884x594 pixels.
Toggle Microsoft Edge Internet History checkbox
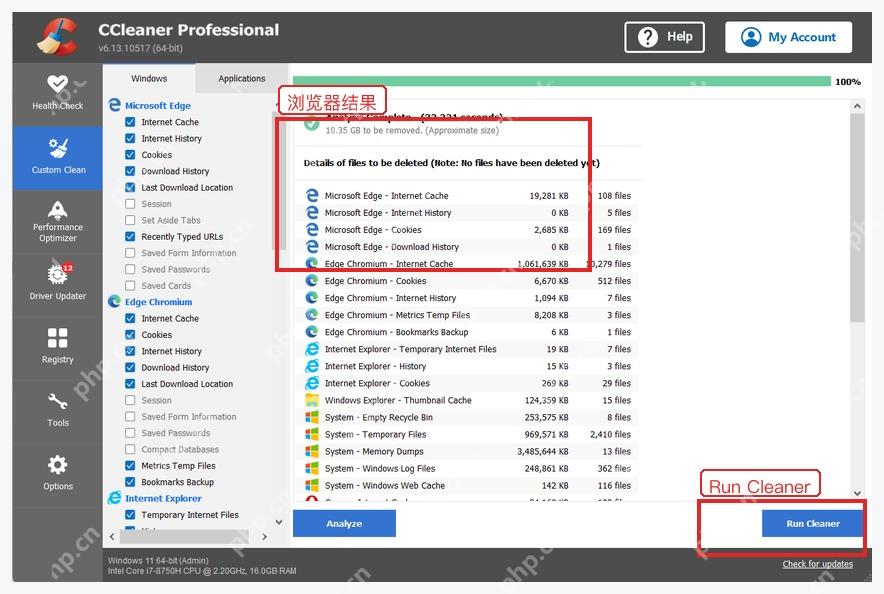130,138
